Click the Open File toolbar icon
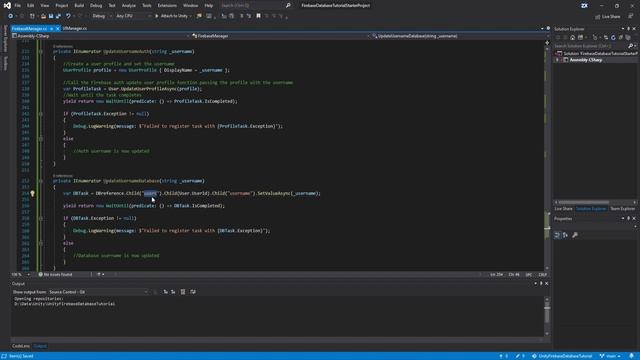This screenshot has height=360, width=640. point(43,16)
